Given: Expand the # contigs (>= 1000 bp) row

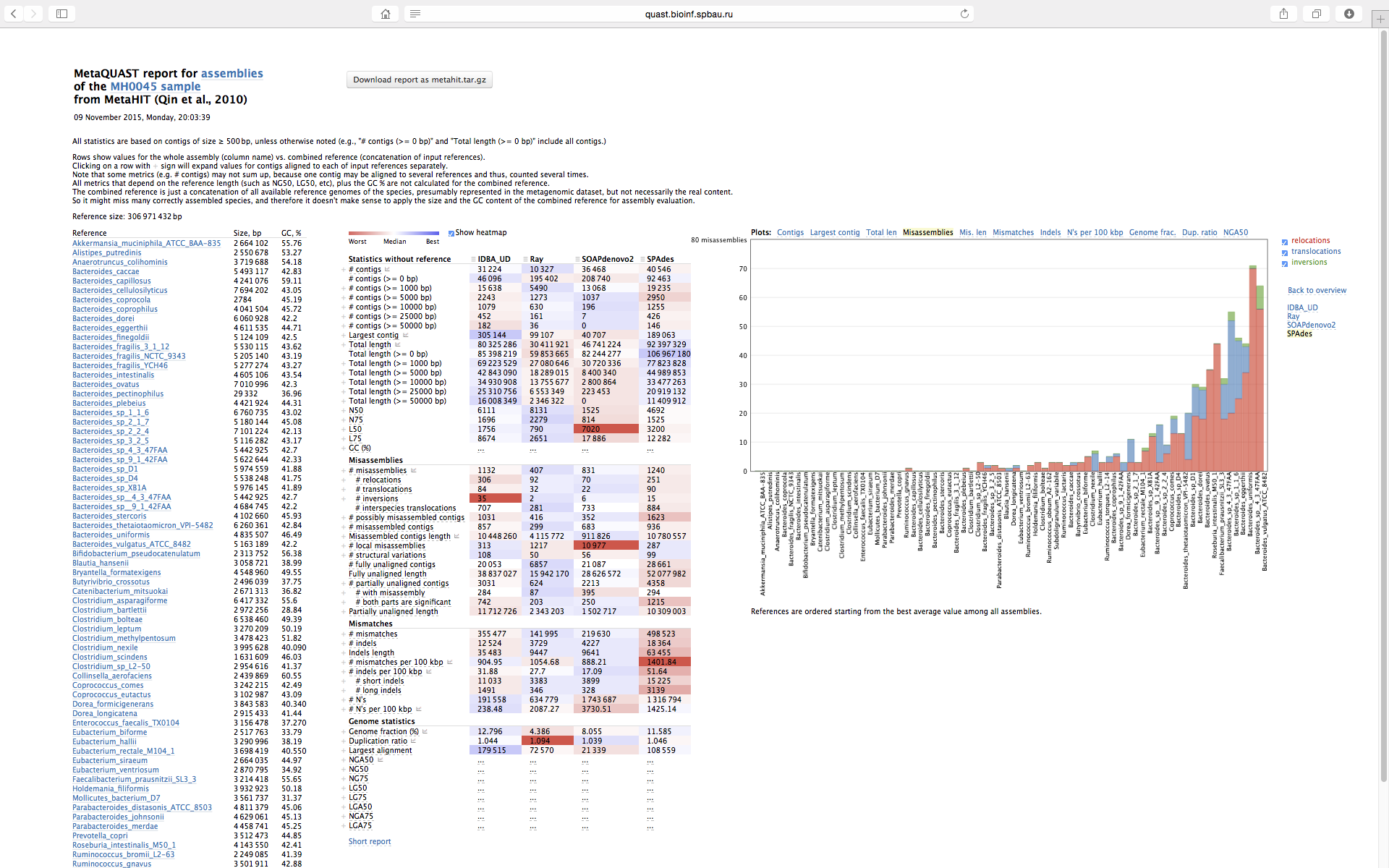Looking at the screenshot, I should [344, 289].
